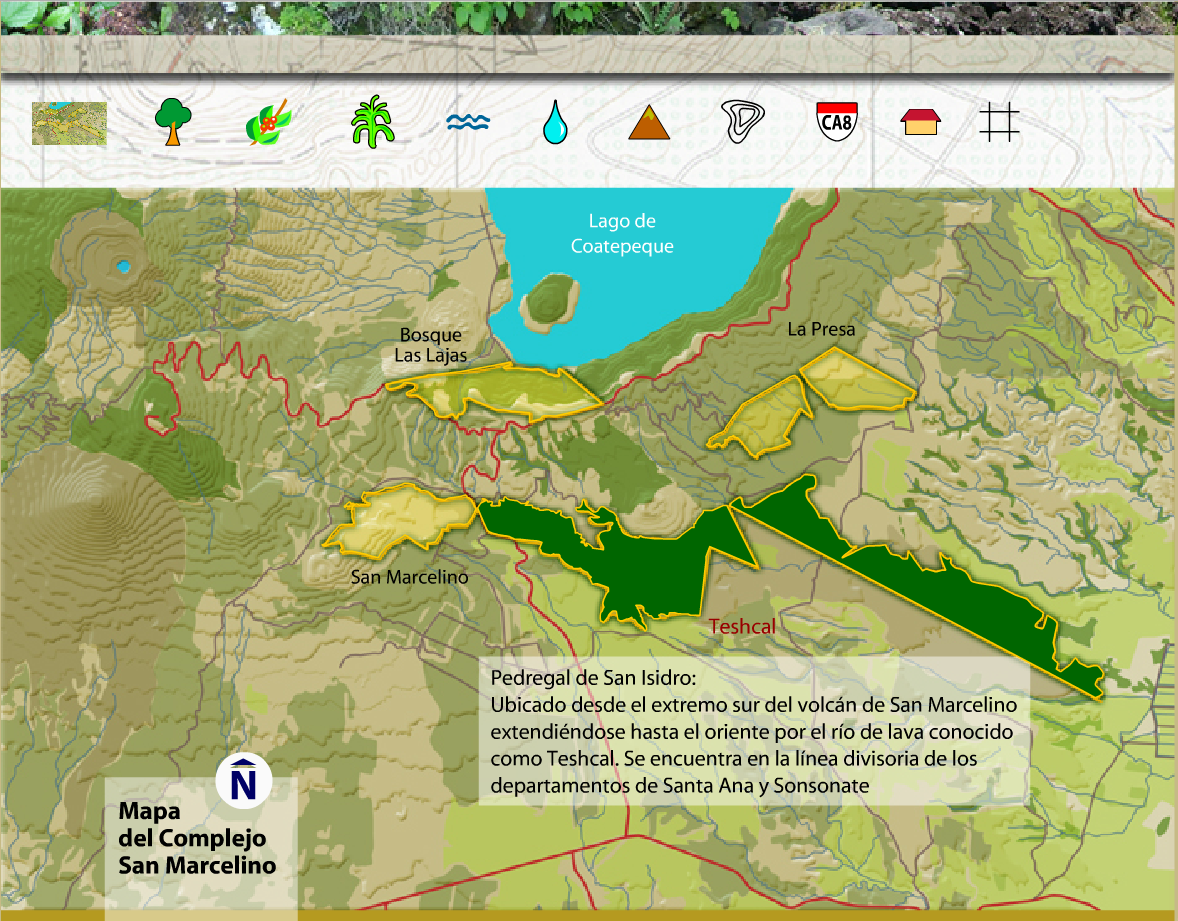This screenshot has height=921, width=1178.
Task: Click the red Teshcal label
Action: [742, 627]
